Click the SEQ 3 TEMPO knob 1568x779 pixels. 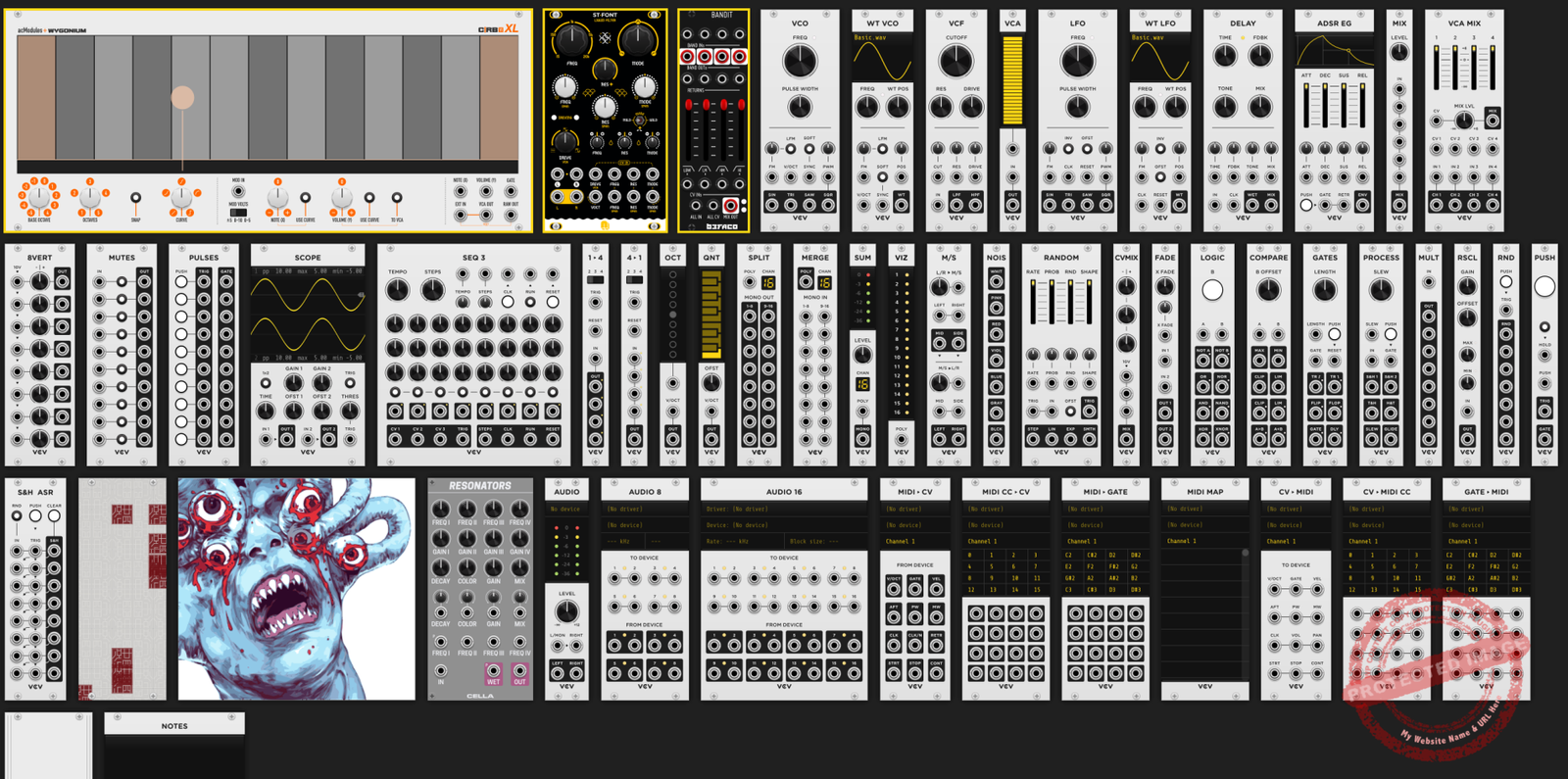point(397,290)
